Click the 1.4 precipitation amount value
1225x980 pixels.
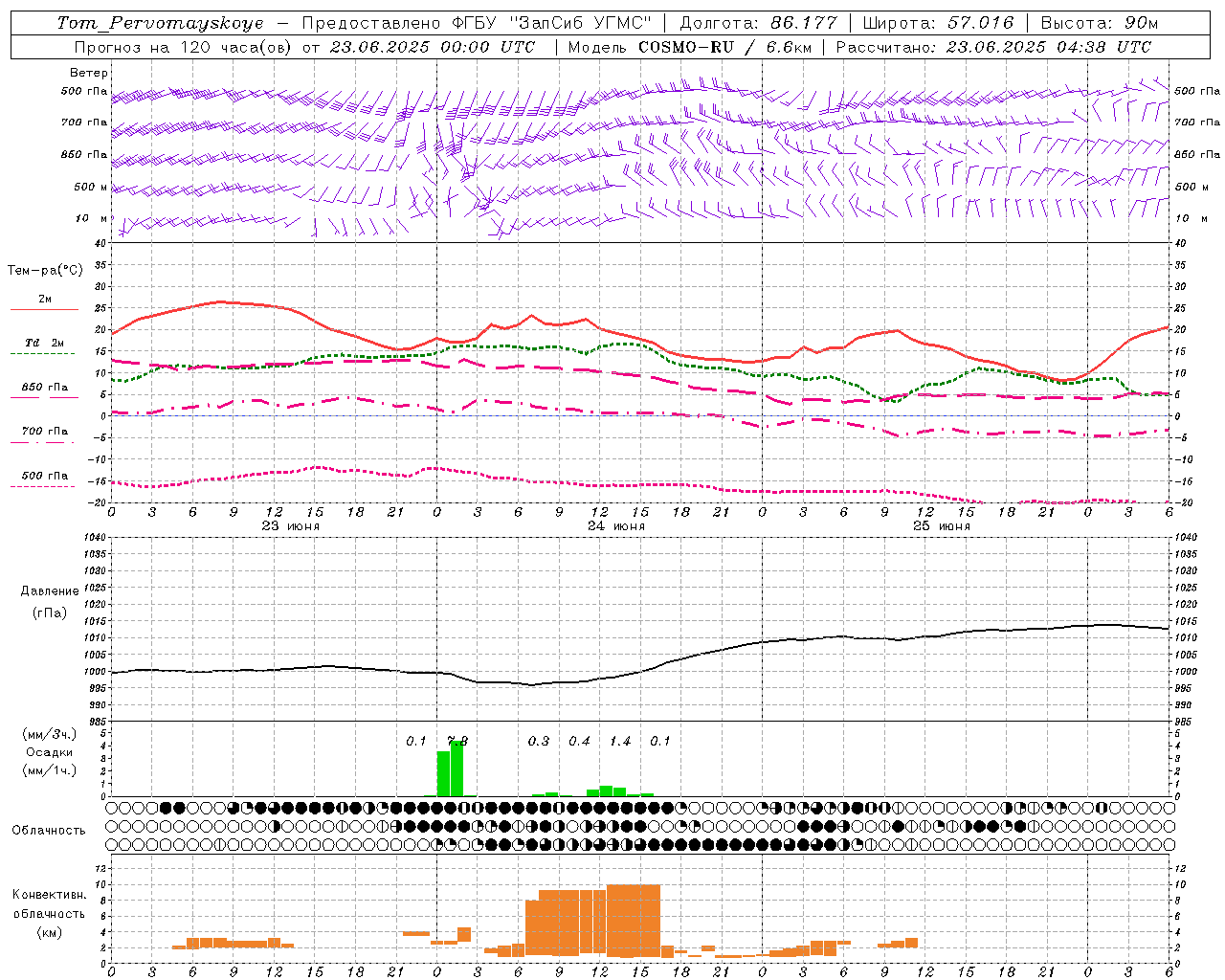pos(620,742)
